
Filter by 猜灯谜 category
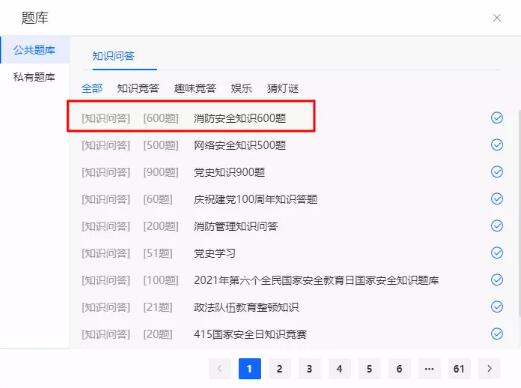pyautogui.click(x=283, y=88)
